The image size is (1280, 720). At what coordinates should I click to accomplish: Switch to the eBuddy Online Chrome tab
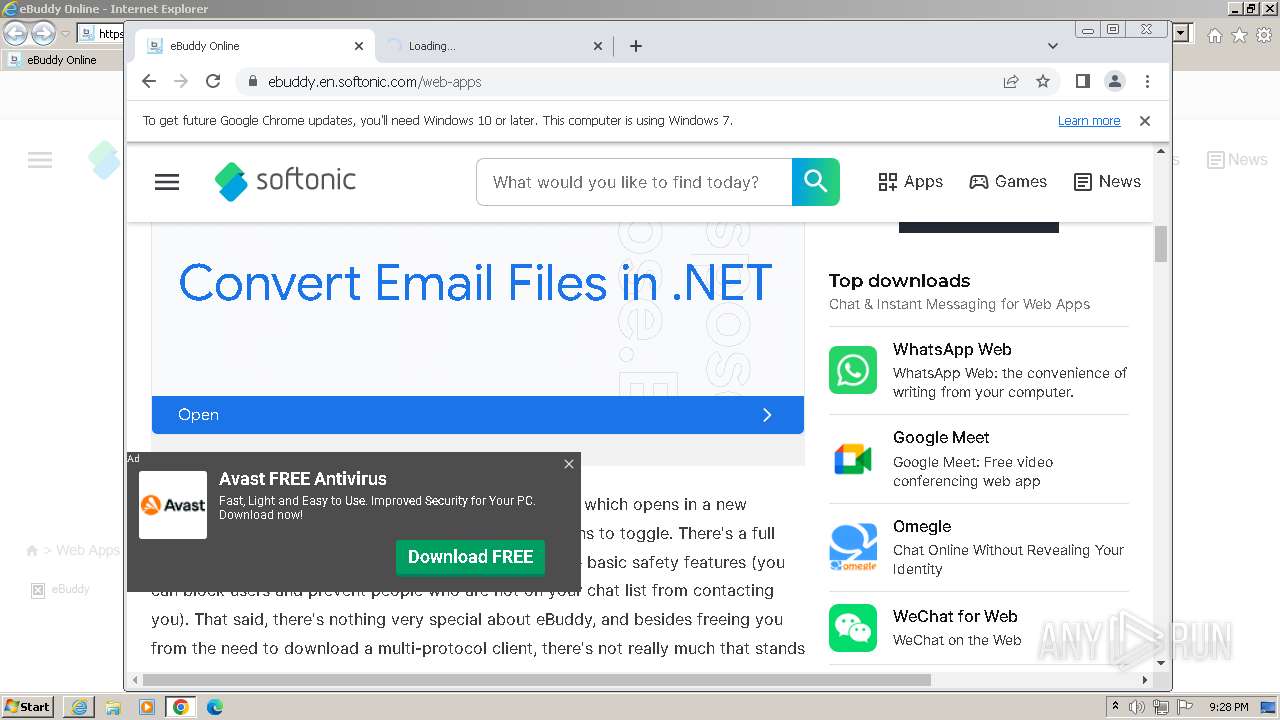coord(255,46)
